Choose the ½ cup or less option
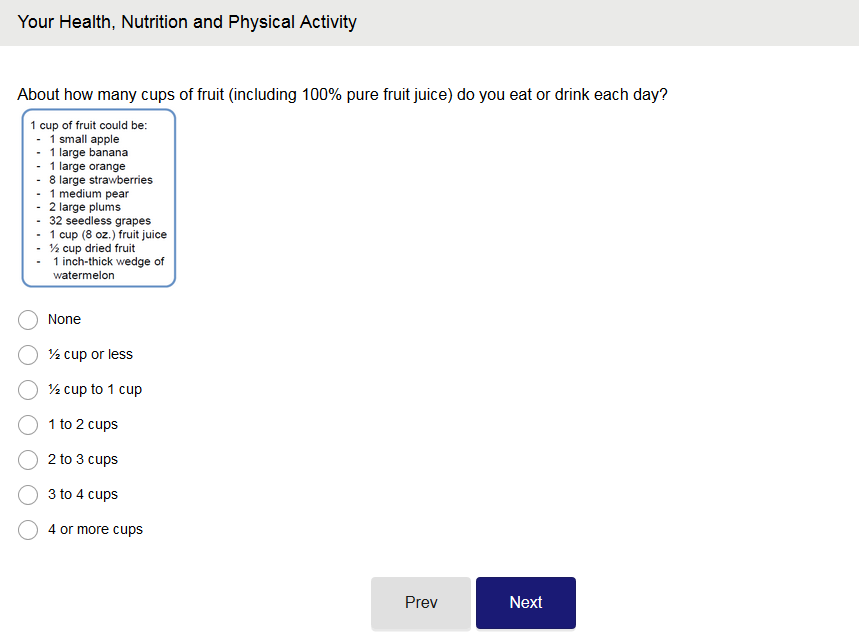Image resolution: width=859 pixels, height=643 pixels. (x=28, y=355)
